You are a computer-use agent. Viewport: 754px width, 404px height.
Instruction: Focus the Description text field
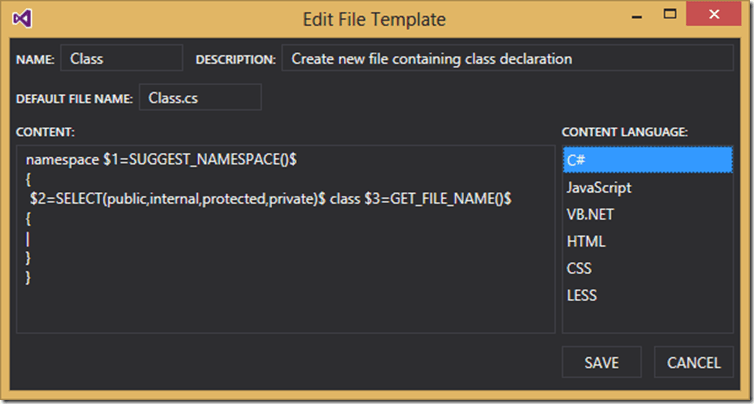(507, 59)
